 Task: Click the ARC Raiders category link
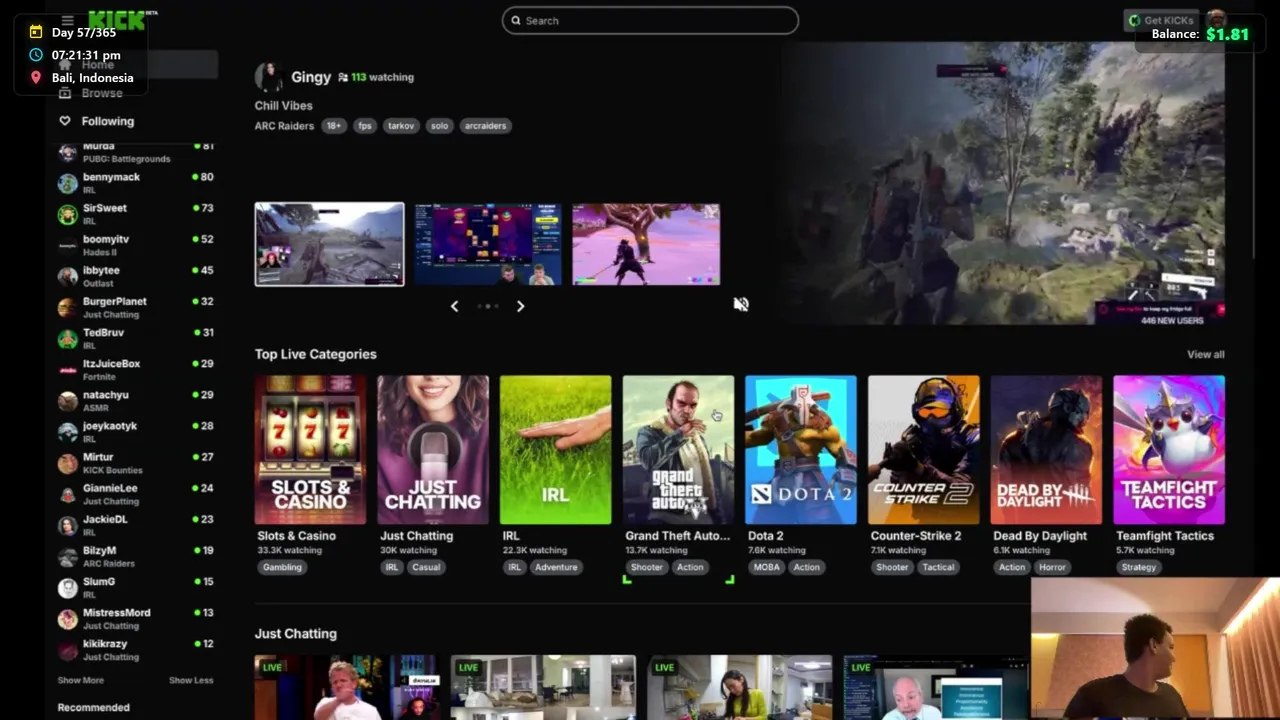click(284, 126)
